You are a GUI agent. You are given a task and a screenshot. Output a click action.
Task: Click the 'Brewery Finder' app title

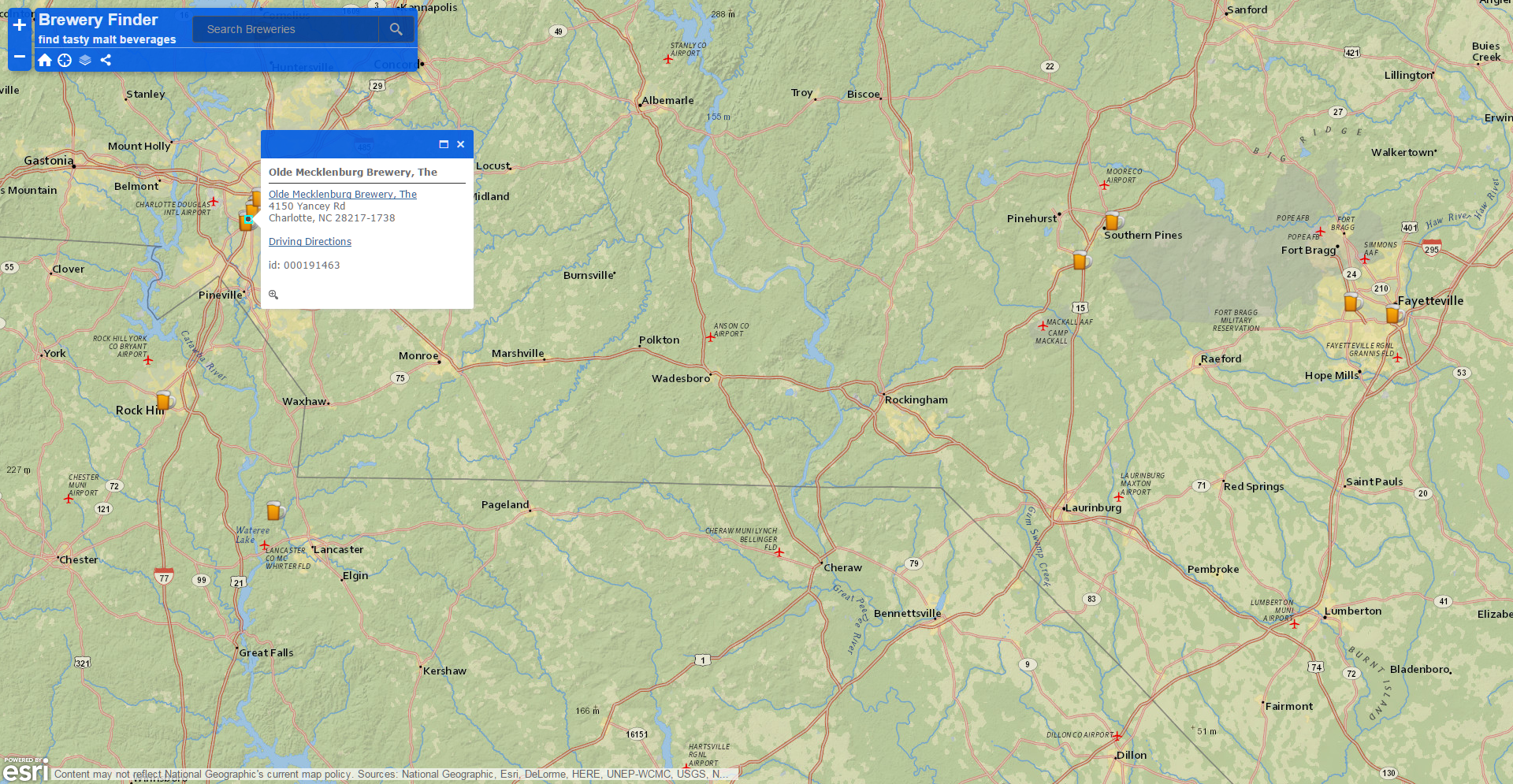[x=99, y=20]
